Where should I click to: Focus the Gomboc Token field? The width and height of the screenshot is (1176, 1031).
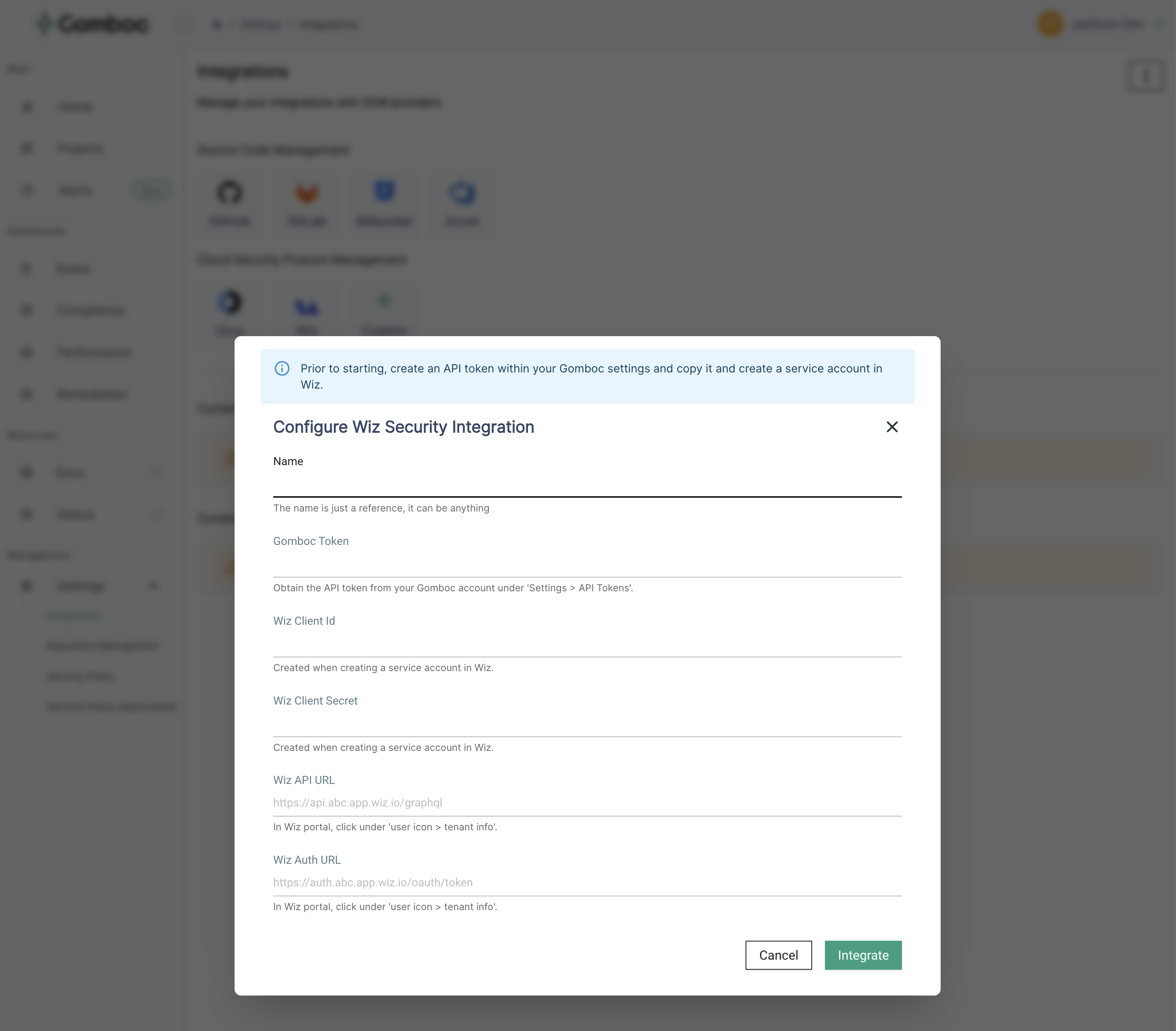click(x=588, y=564)
